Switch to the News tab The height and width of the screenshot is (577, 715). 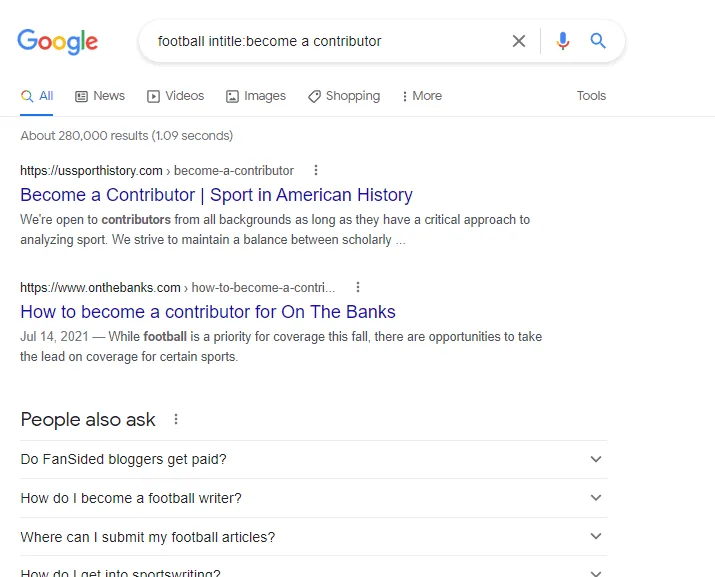[x=100, y=96]
